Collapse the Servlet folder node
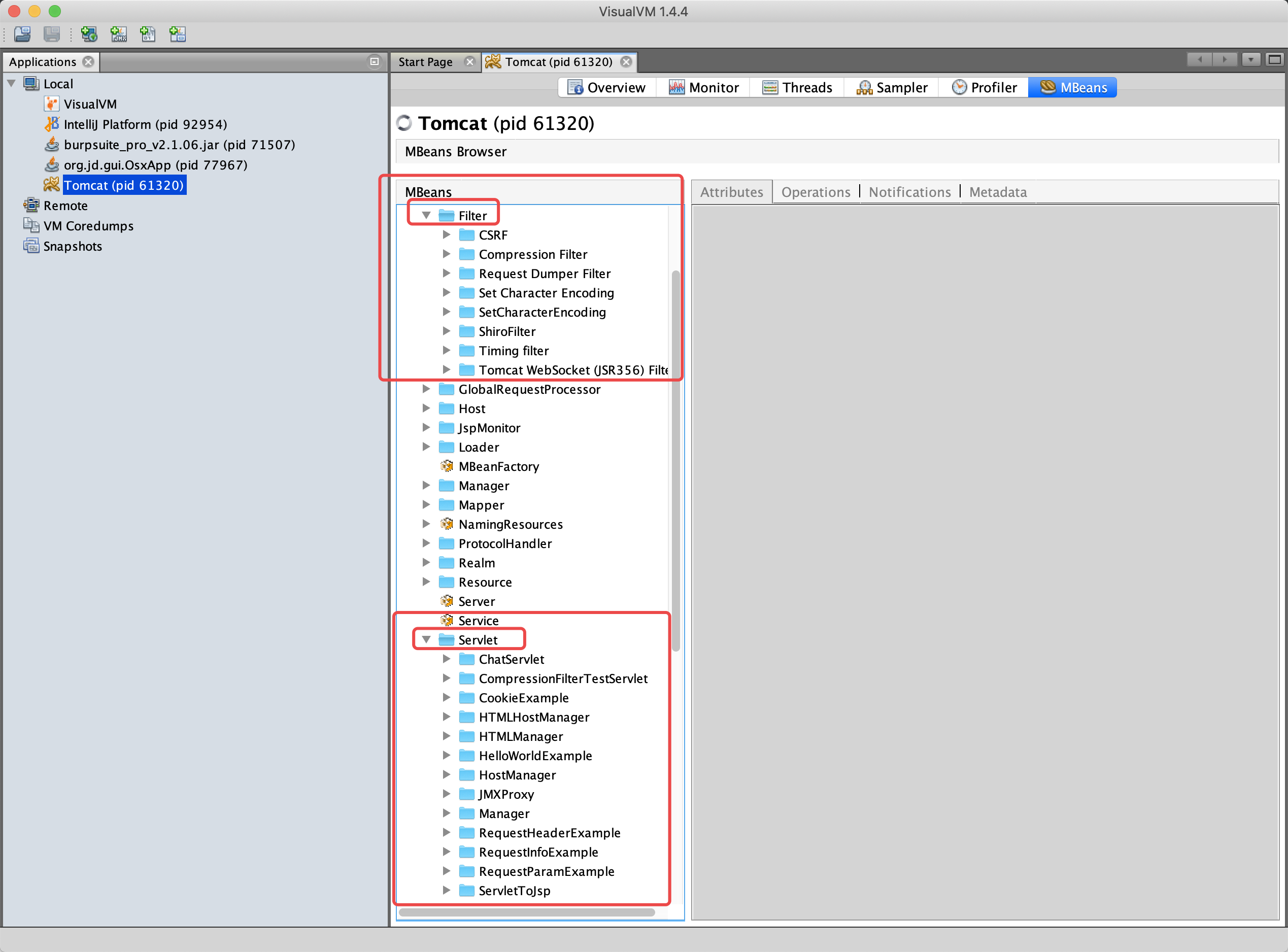 [426, 640]
